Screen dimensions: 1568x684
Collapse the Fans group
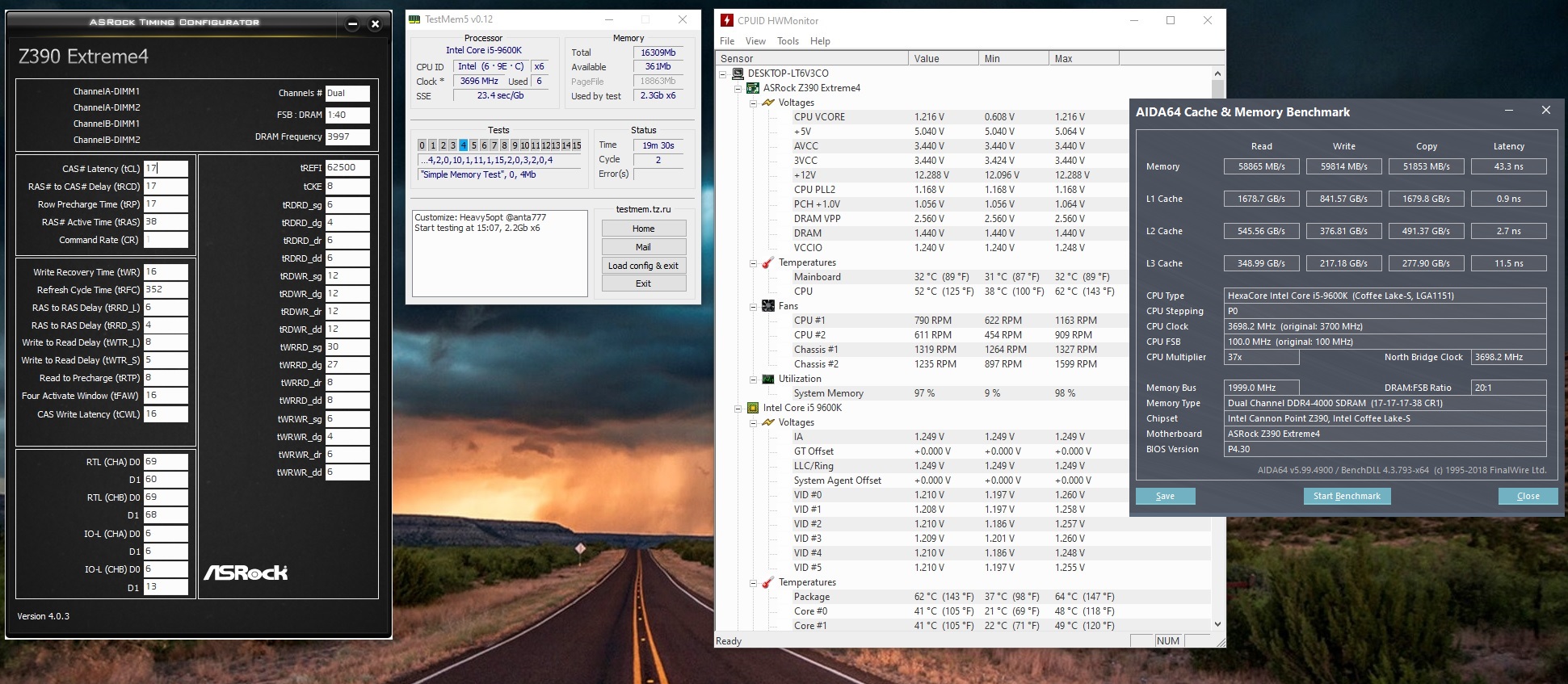click(x=753, y=306)
